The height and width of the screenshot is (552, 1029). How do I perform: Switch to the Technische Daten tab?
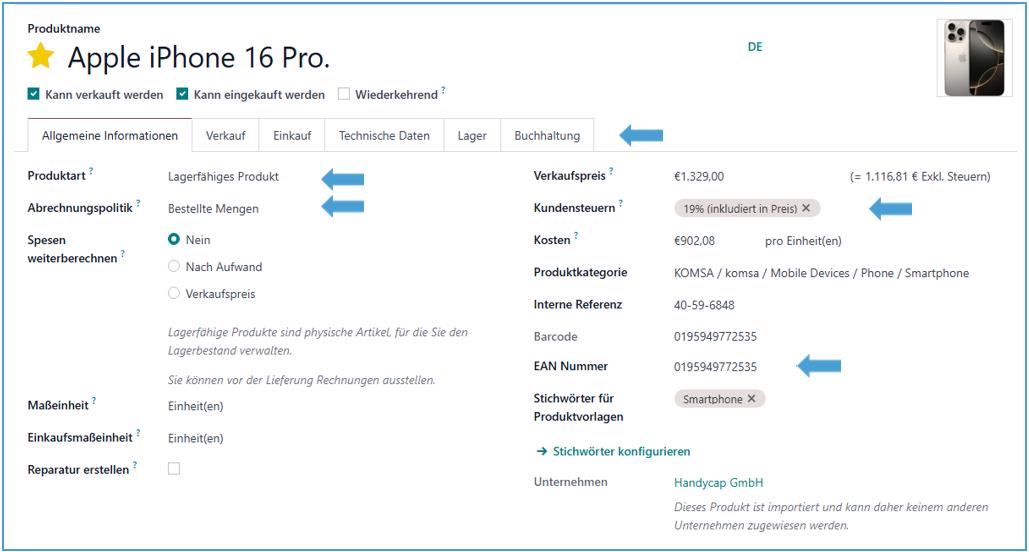coord(384,136)
